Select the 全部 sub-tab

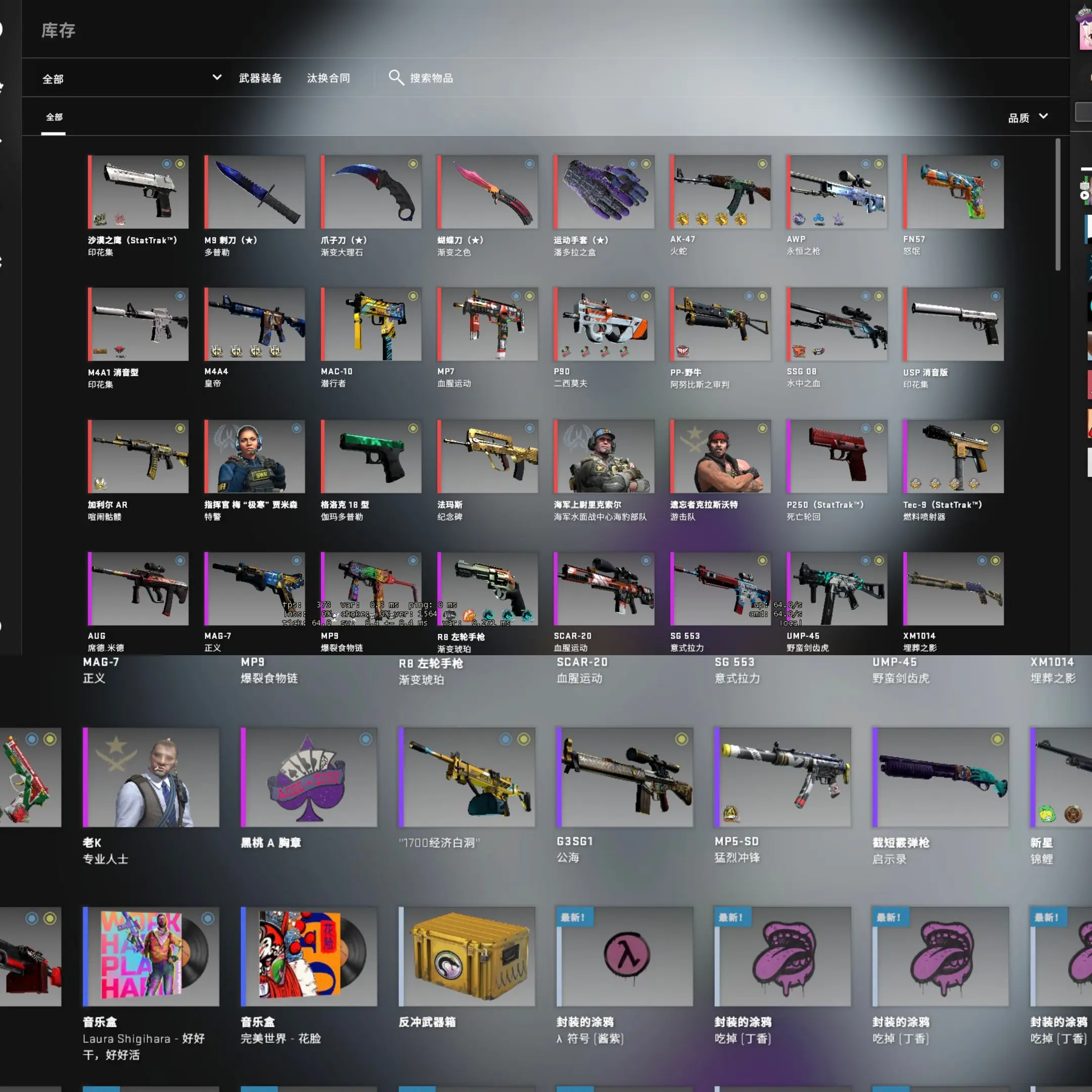tap(54, 117)
